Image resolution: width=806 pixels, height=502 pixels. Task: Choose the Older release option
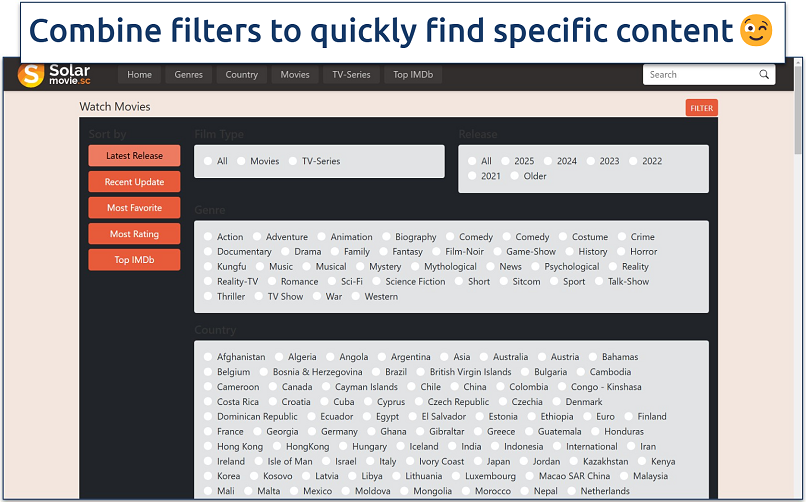coord(515,176)
